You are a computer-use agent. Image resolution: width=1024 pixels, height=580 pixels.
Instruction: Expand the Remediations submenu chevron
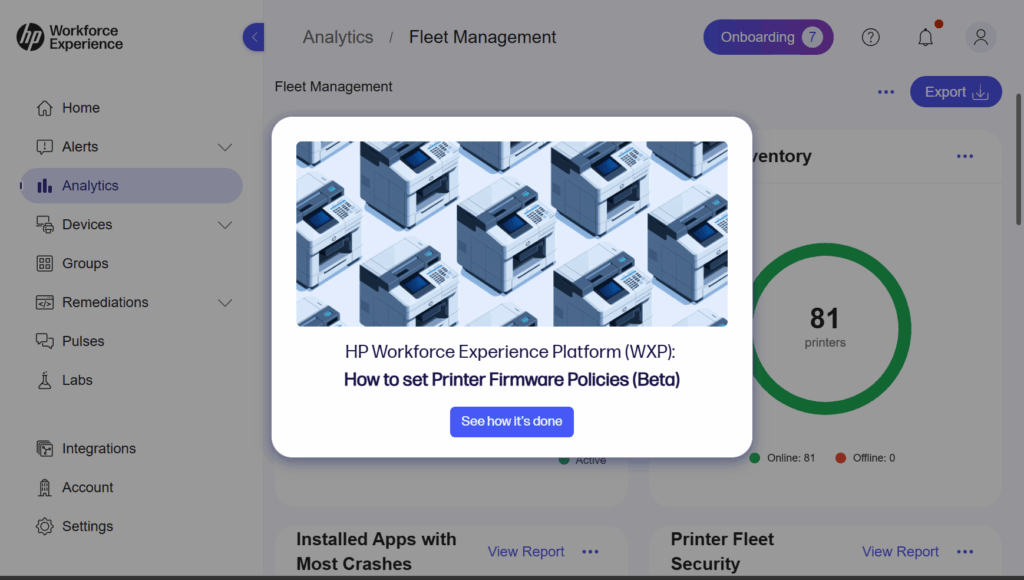point(225,302)
